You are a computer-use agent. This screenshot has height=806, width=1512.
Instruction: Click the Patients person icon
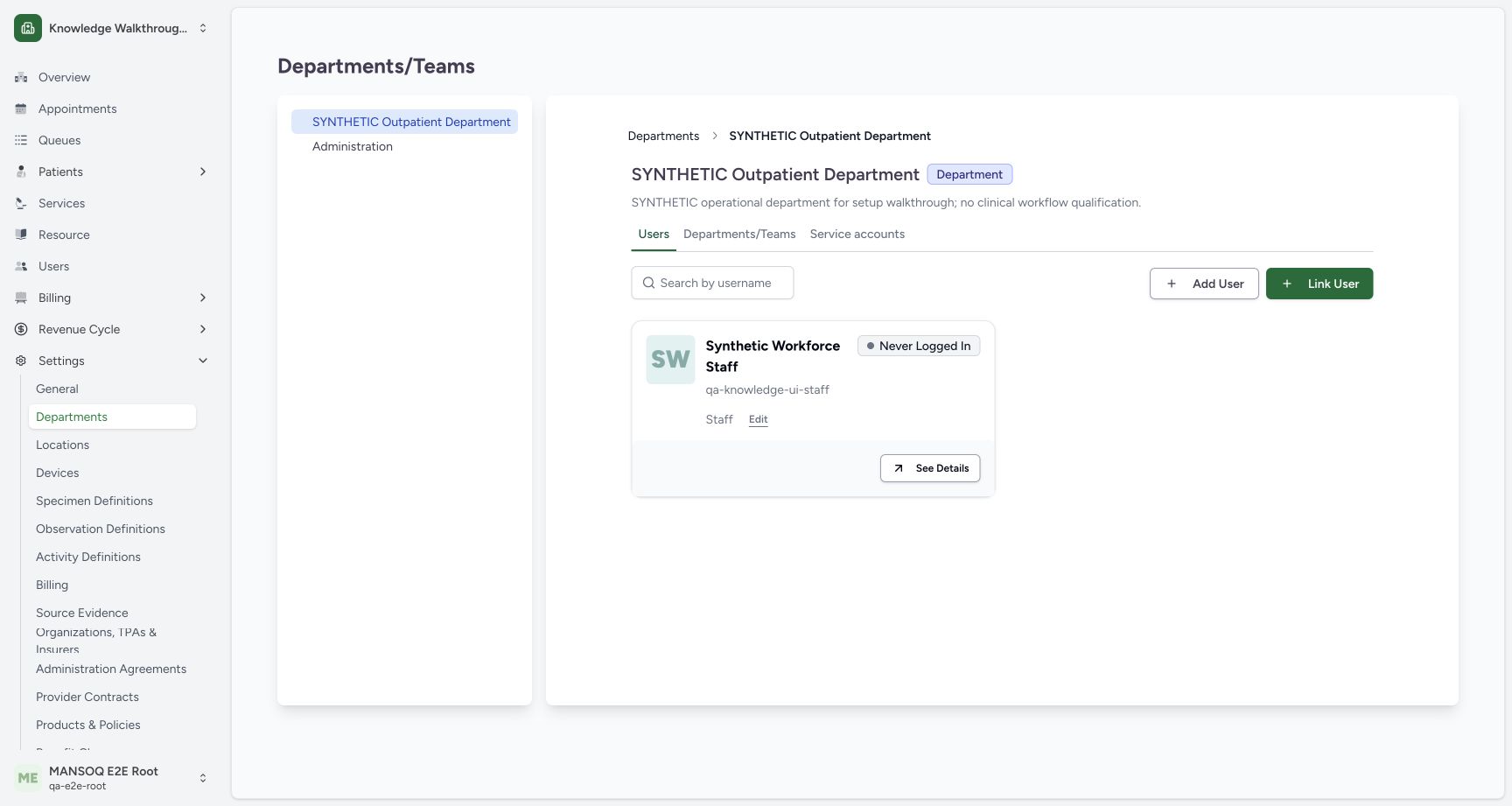21,172
